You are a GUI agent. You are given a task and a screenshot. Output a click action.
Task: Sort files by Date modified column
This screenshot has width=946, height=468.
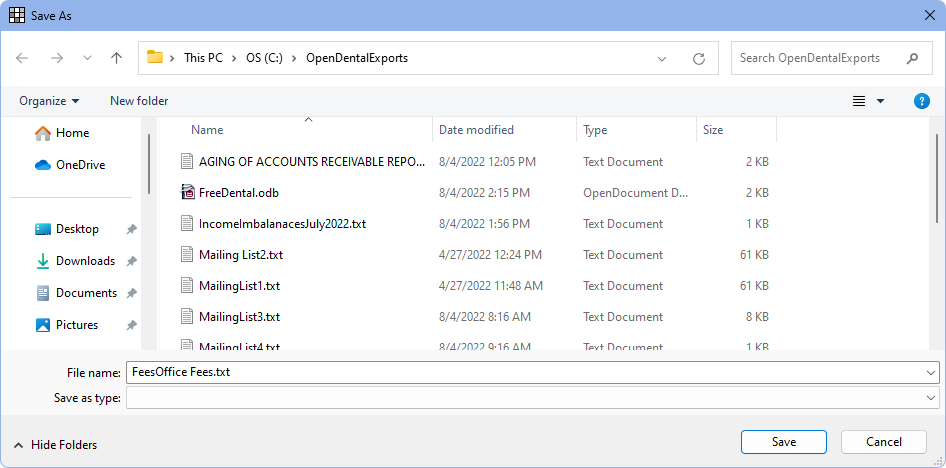(x=476, y=130)
